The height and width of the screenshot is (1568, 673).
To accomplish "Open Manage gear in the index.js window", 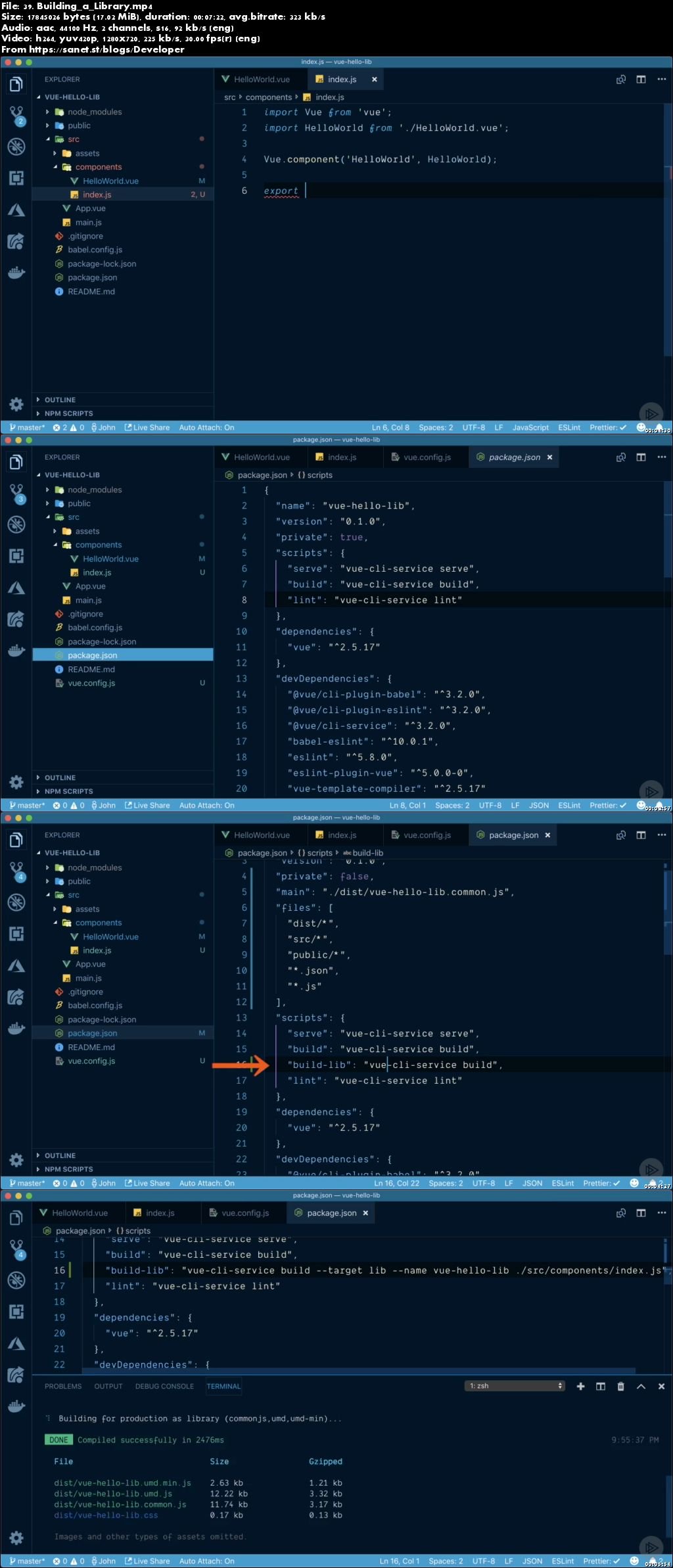I will coord(16,404).
